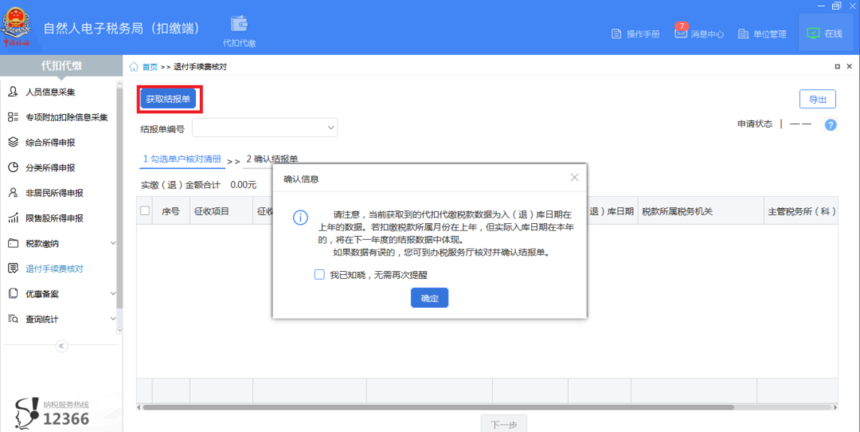Click the 获取结报单 button
The height and width of the screenshot is (432, 860).
point(169,99)
